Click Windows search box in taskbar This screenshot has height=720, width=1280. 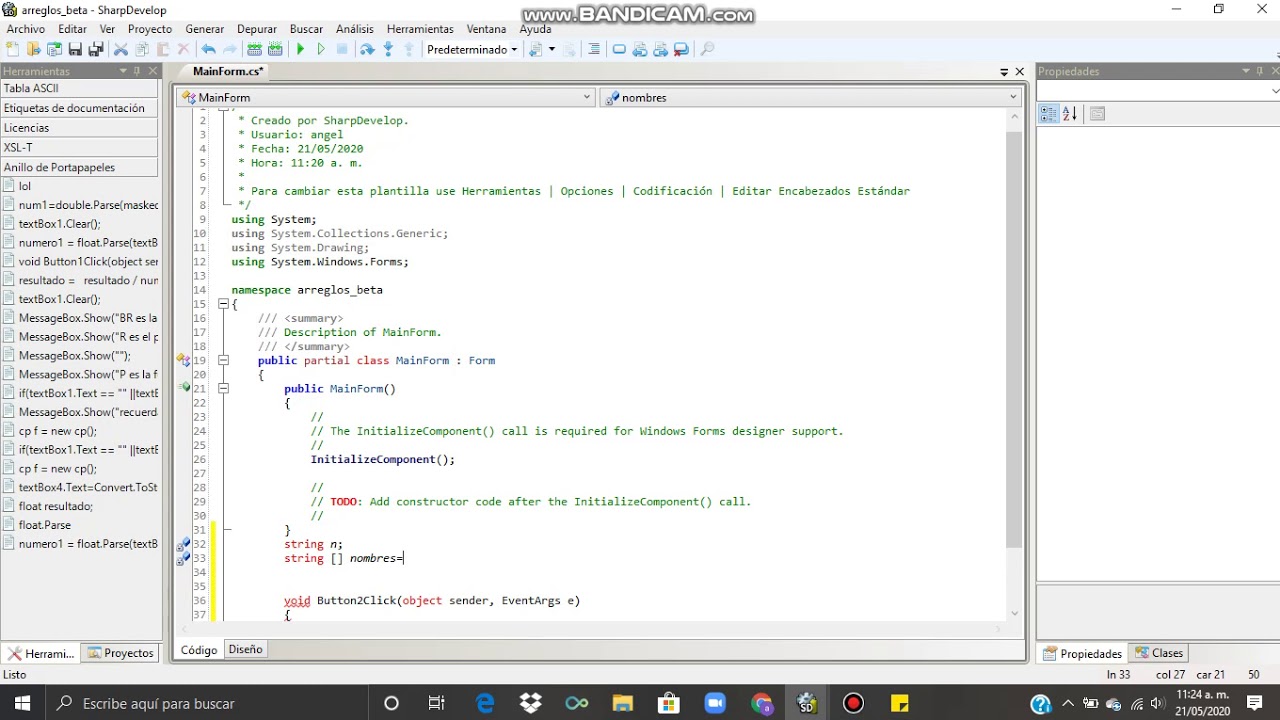click(206, 703)
